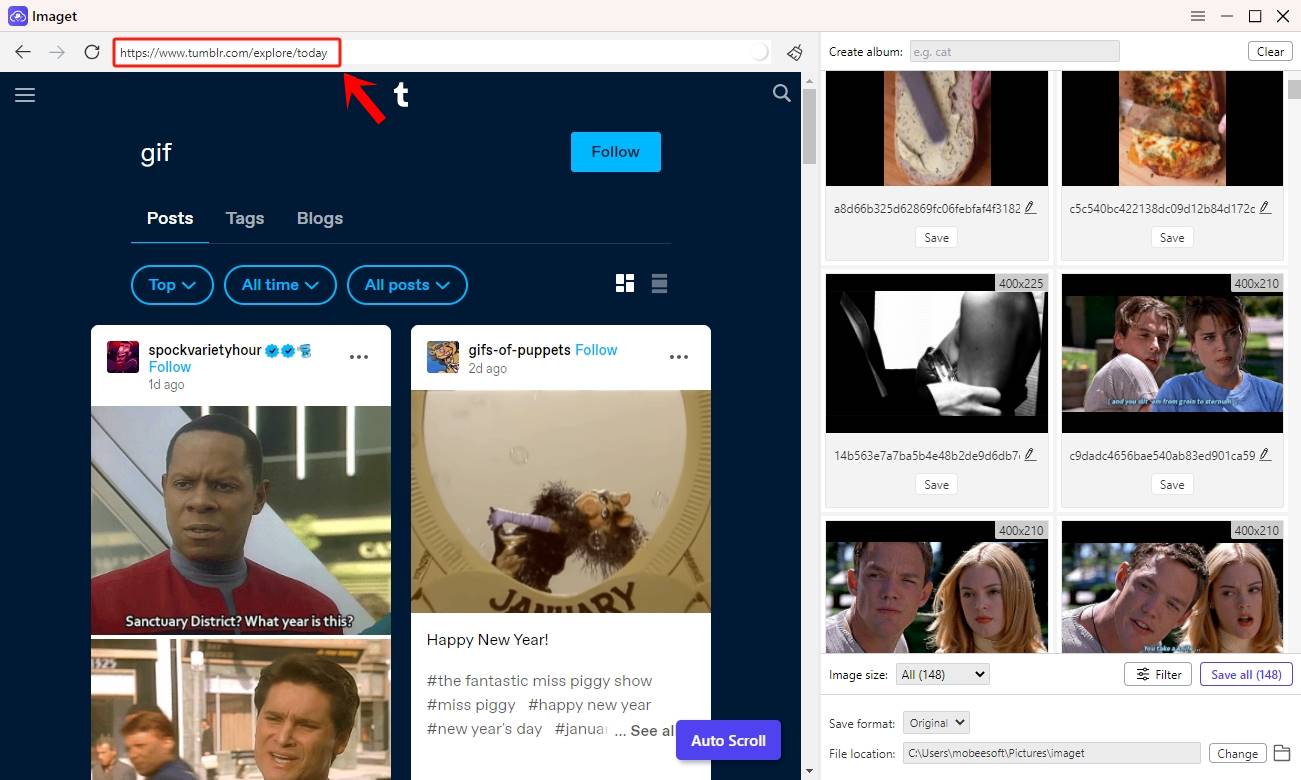Image resolution: width=1301 pixels, height=780 pixels.
Task: Open Tumblr search with the magnifier icon
Action: click(781, 93)
